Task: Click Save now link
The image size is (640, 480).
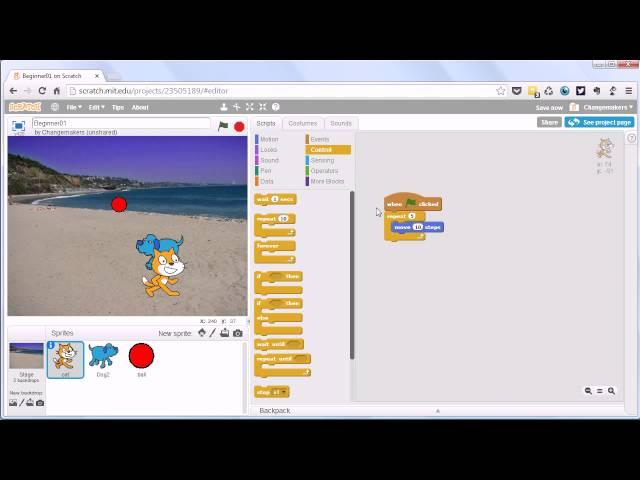Action: click(x=549, y=108)
